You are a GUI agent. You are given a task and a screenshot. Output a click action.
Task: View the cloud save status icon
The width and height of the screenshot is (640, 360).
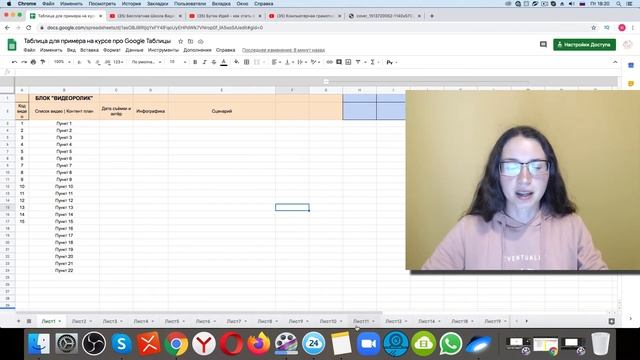click(200, 41)
